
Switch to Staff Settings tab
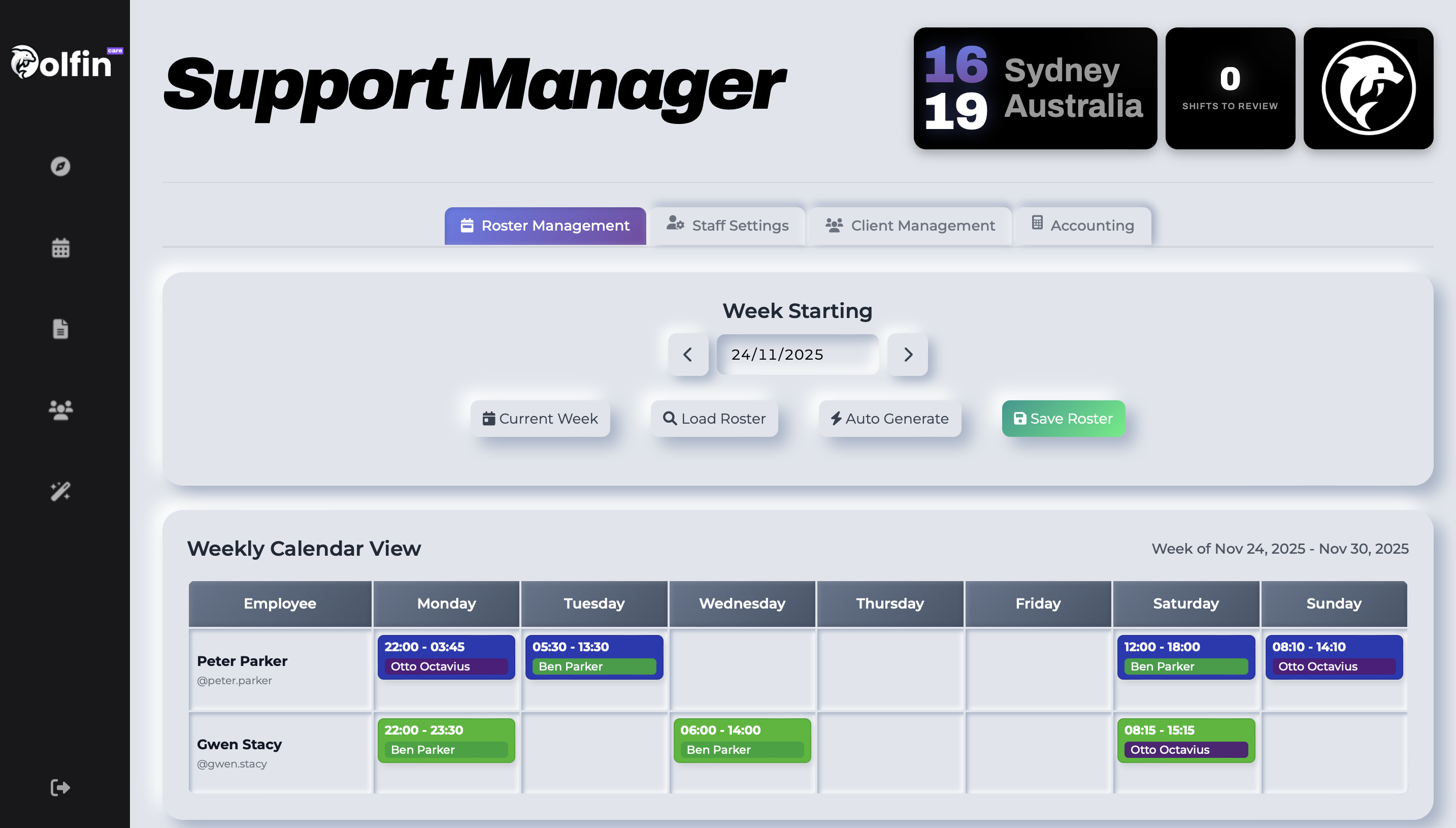[728, 226]
